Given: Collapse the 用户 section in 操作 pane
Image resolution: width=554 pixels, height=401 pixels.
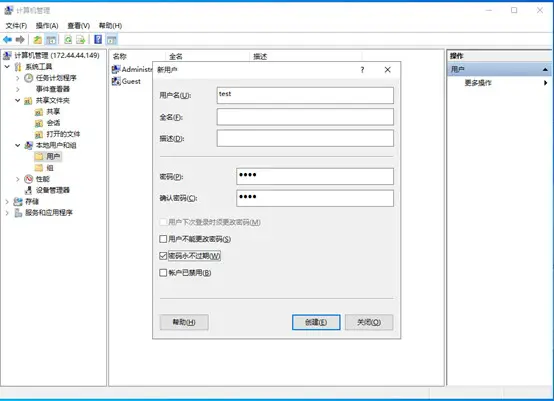Looking at the screenshot, I should pos(545,70).
